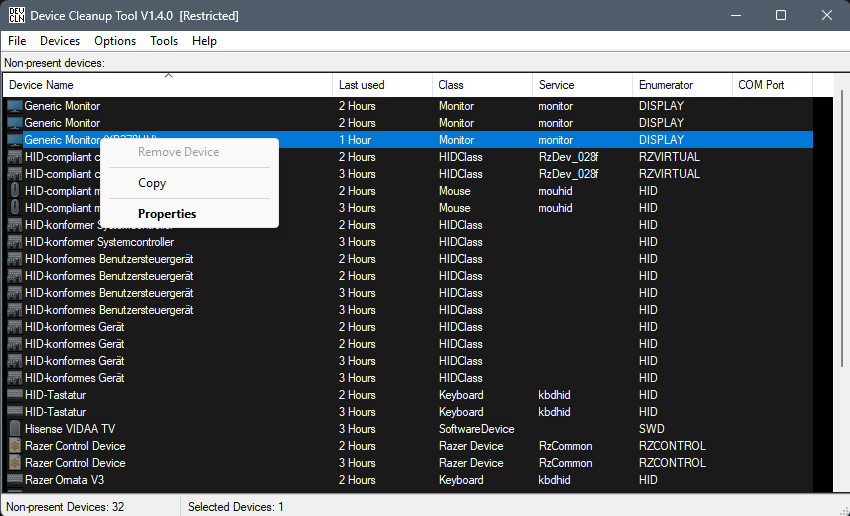Click the keyboard icon of the 3 Hours HID-Tastatur
This screenshot has width=850, height=516.
[15, 412]
